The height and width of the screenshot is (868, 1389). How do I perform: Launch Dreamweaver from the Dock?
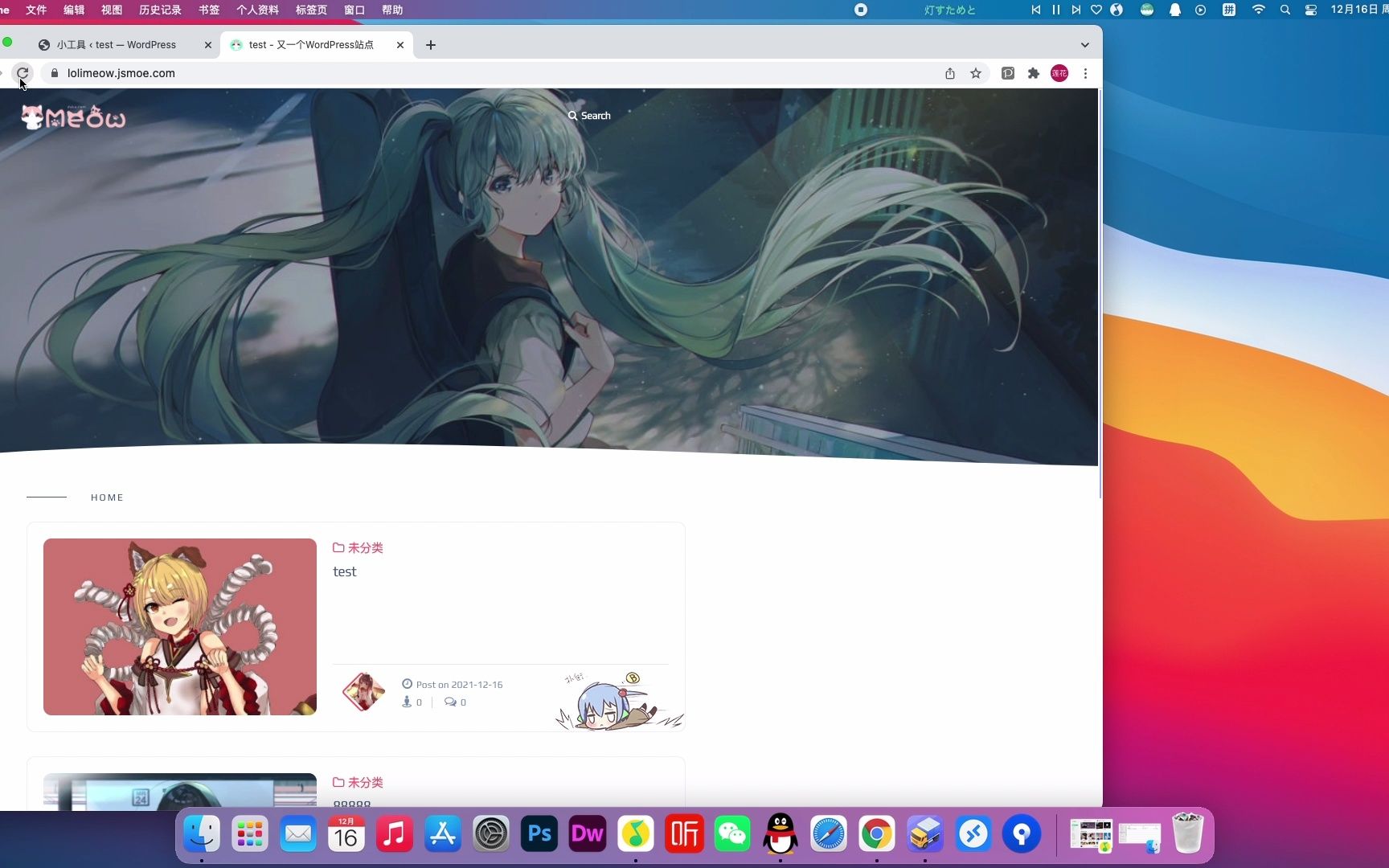coord(588,834)
